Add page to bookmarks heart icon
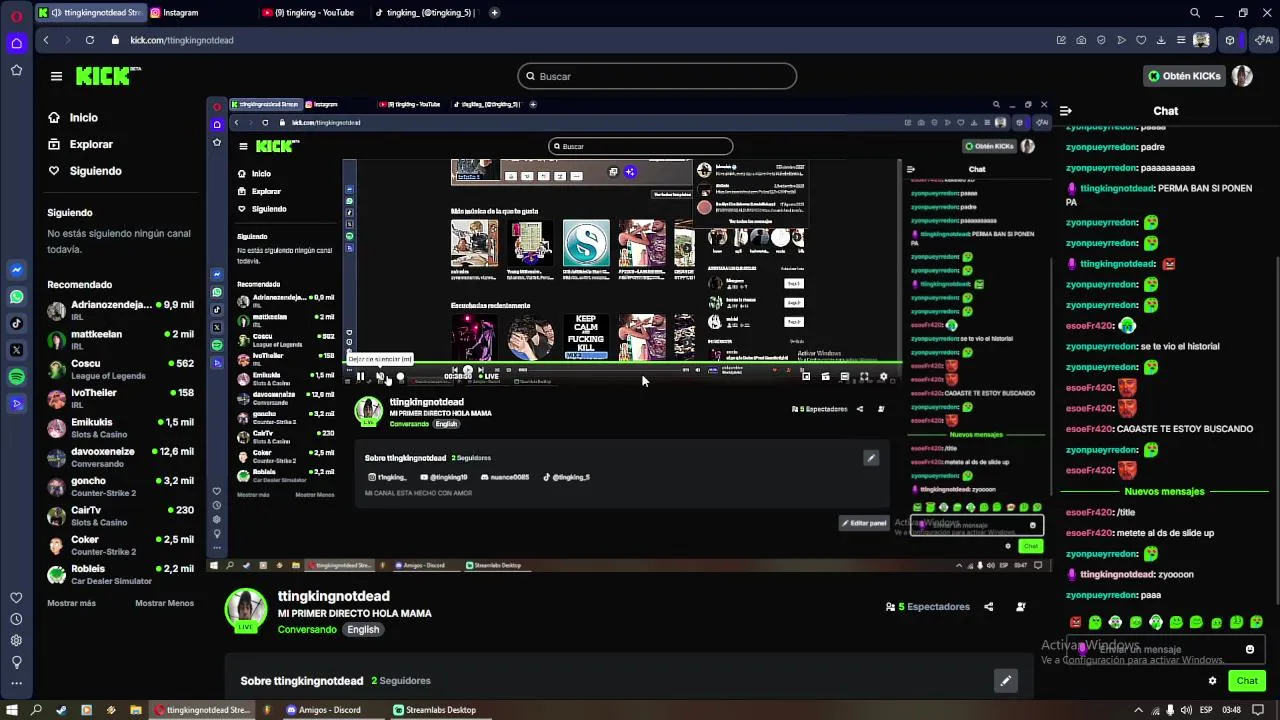The image size is (1280, 720). (x=1141, y=40)
